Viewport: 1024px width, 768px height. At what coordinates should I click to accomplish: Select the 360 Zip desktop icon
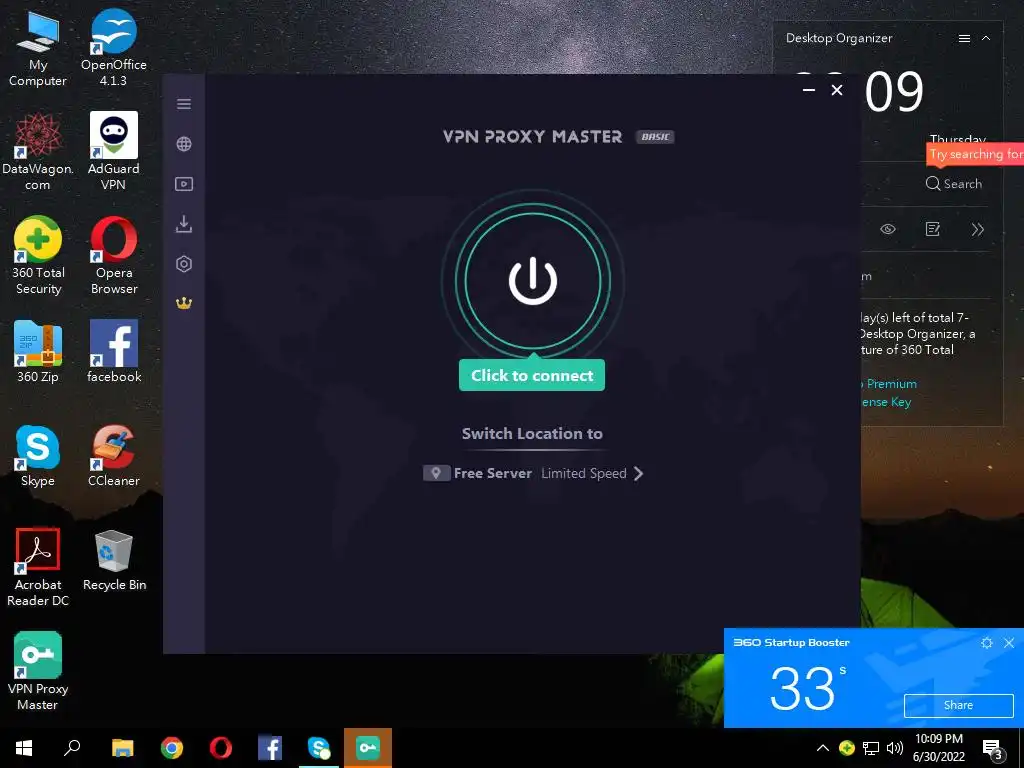point(38,351)
